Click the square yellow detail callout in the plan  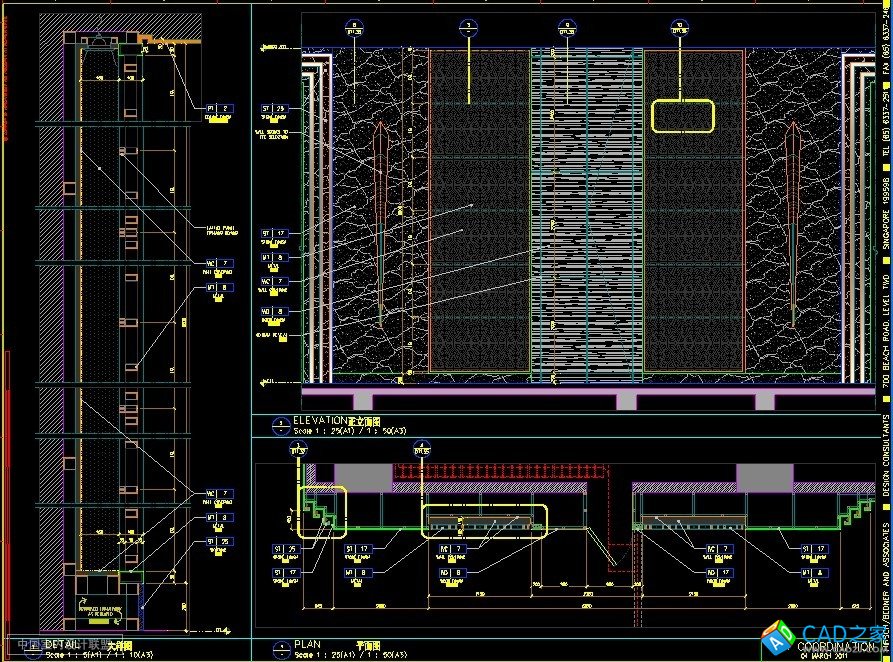[x=322, y=510]
